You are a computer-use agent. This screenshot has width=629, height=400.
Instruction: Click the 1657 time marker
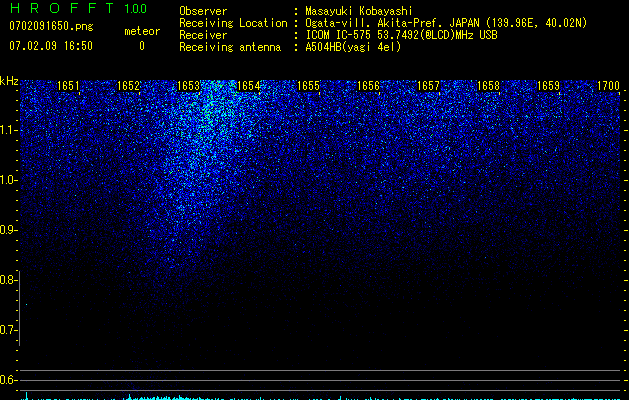428,86
